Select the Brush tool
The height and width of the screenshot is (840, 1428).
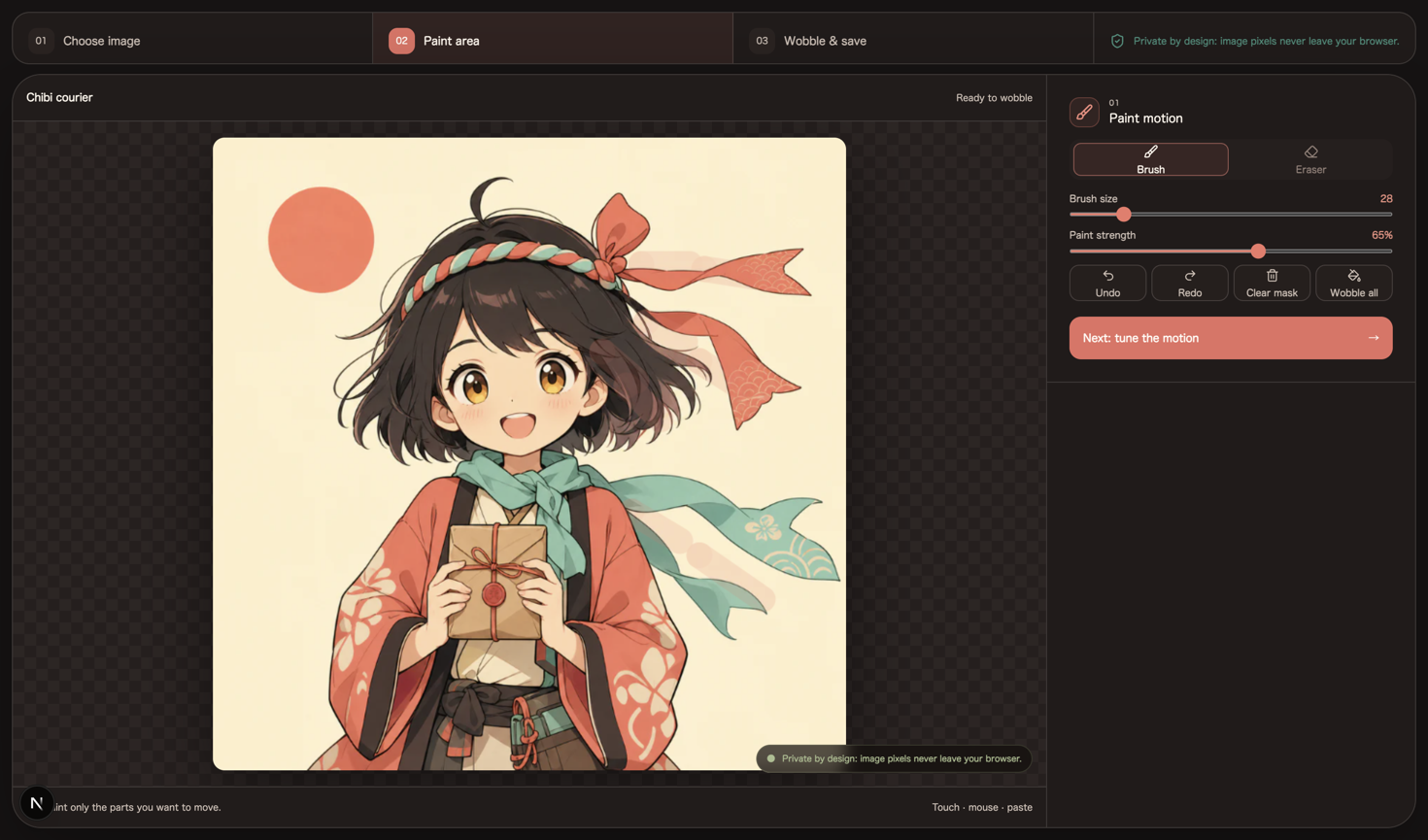pos(1150,159)
